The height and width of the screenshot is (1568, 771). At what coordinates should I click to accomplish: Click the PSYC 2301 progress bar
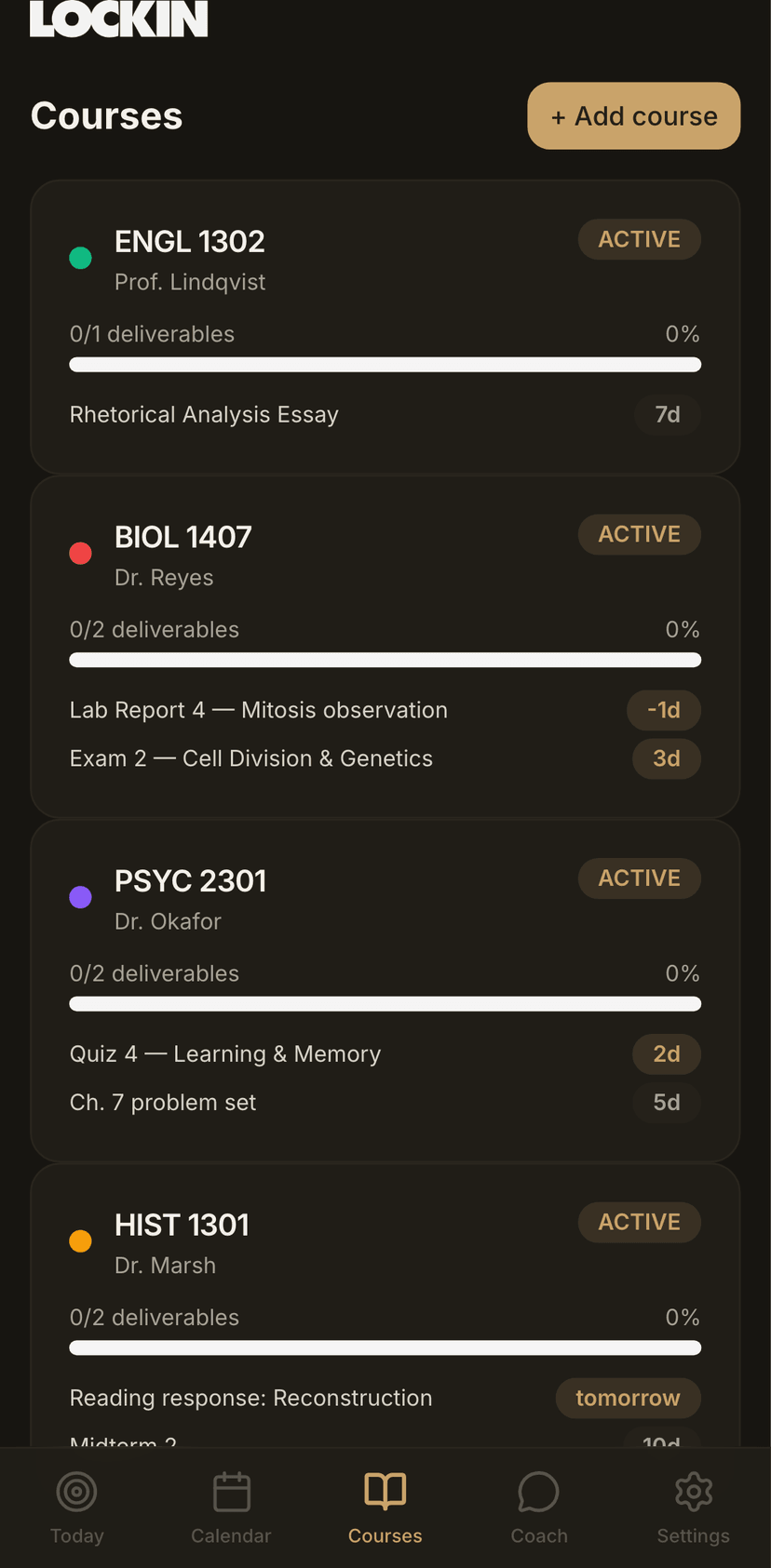(385, 1004)
